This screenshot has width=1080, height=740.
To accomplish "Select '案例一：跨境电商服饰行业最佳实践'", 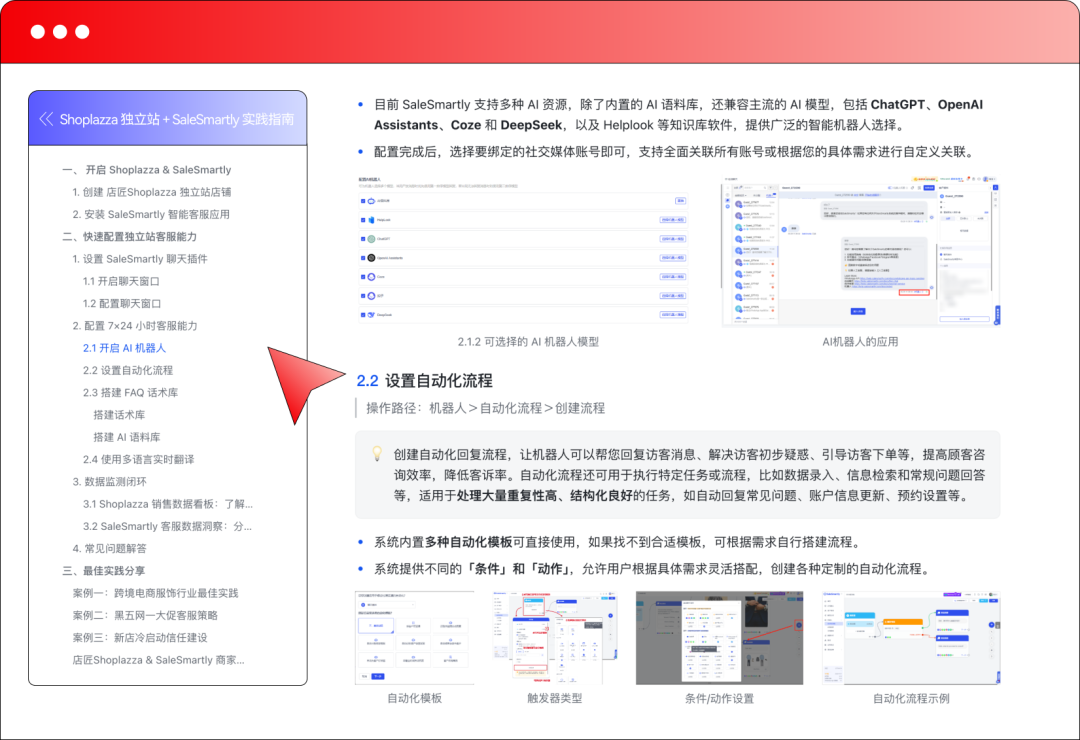I will (156, 593).
